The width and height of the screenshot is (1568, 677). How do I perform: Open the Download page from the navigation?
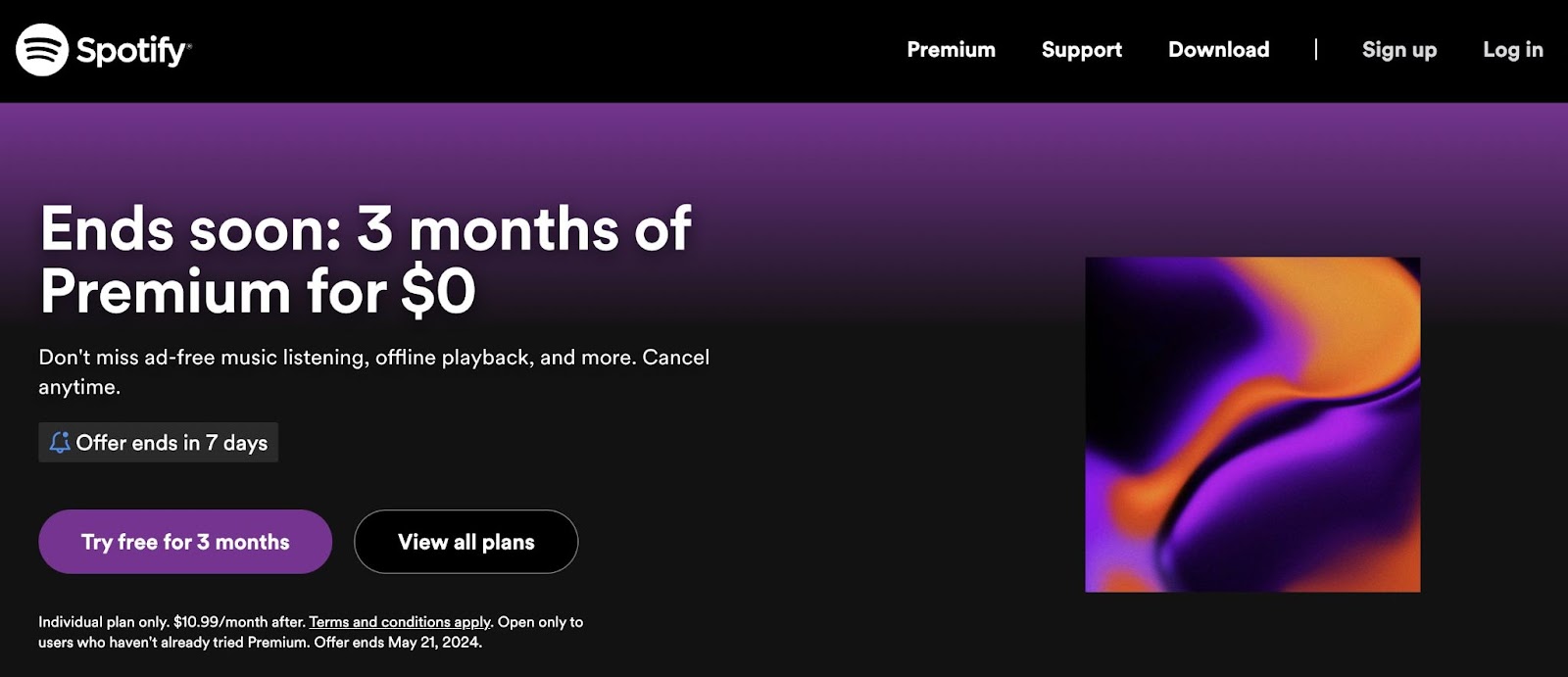(1219, 50)
